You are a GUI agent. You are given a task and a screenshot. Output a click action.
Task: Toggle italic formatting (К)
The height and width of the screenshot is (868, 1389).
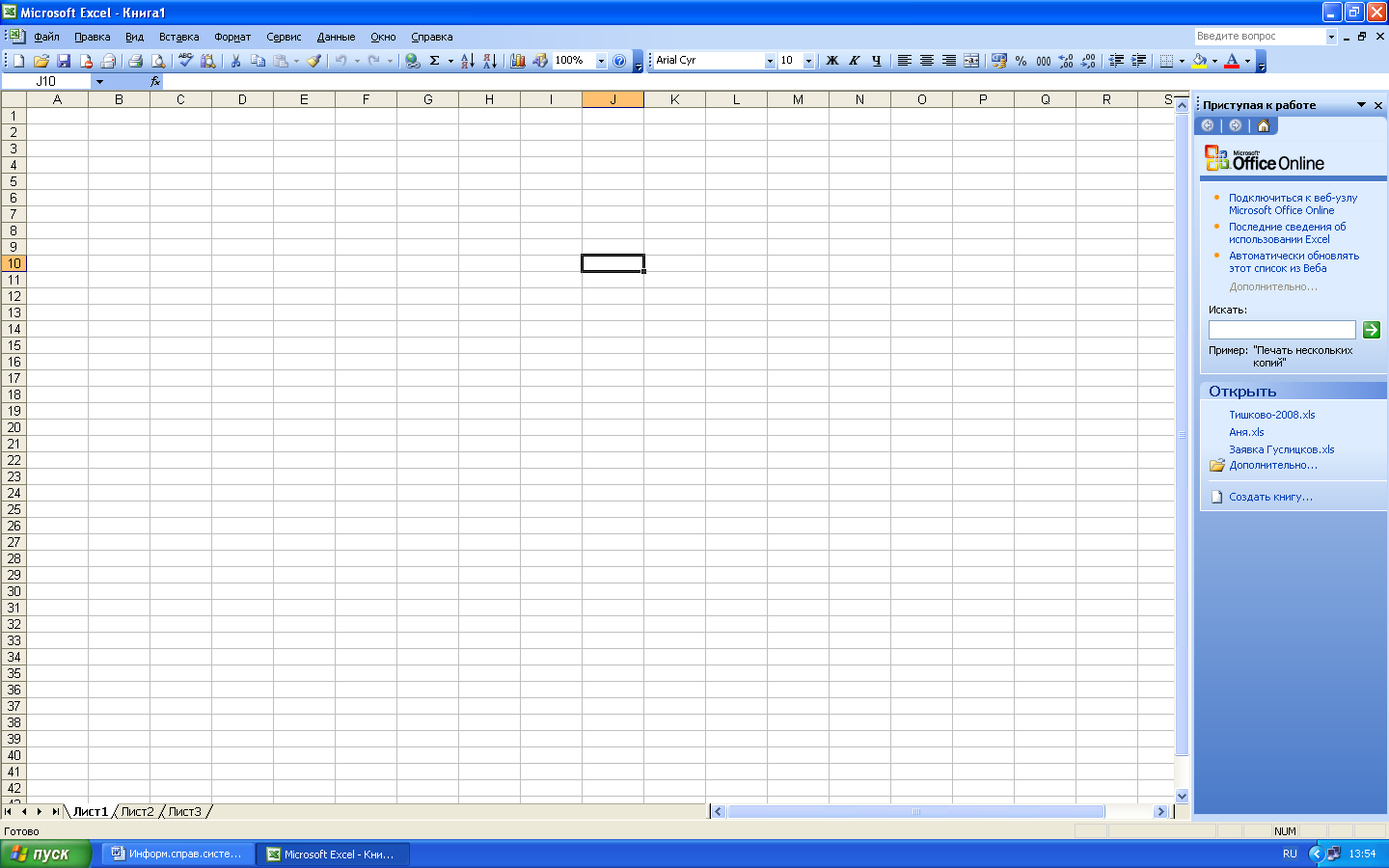pyautogui.click(x=854, y=61)
